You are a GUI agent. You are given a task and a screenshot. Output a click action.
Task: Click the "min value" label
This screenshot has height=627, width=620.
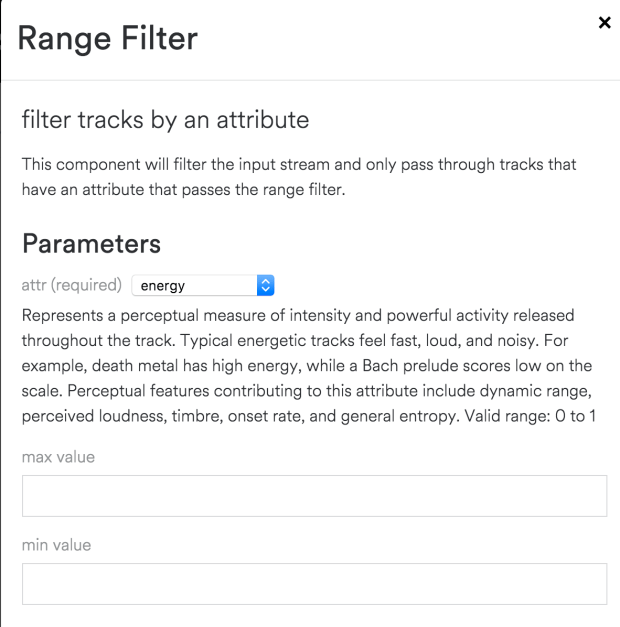(x=56, y=545)
